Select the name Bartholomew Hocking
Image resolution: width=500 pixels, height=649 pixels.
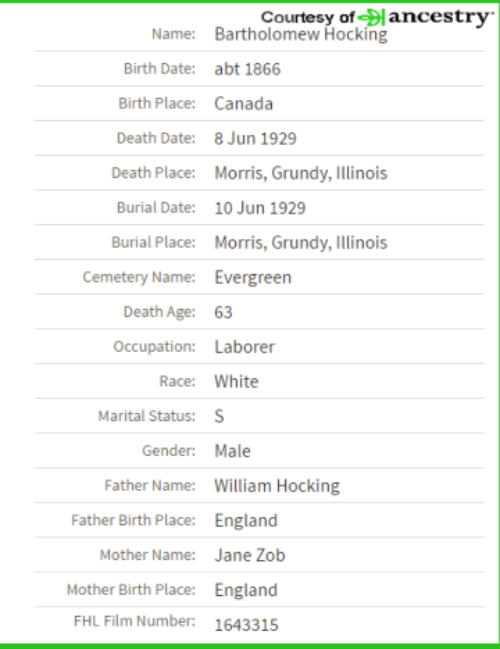click(x=301, y=34)
